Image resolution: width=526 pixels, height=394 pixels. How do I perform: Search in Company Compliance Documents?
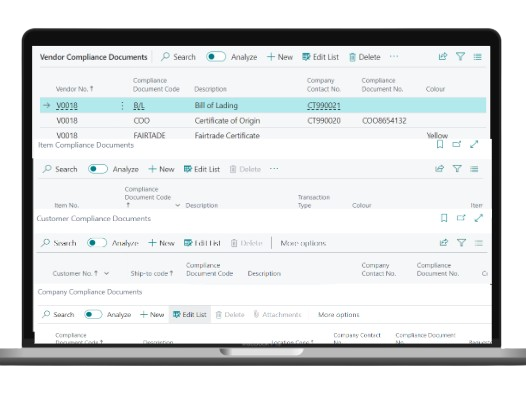(x=58, y=315)
